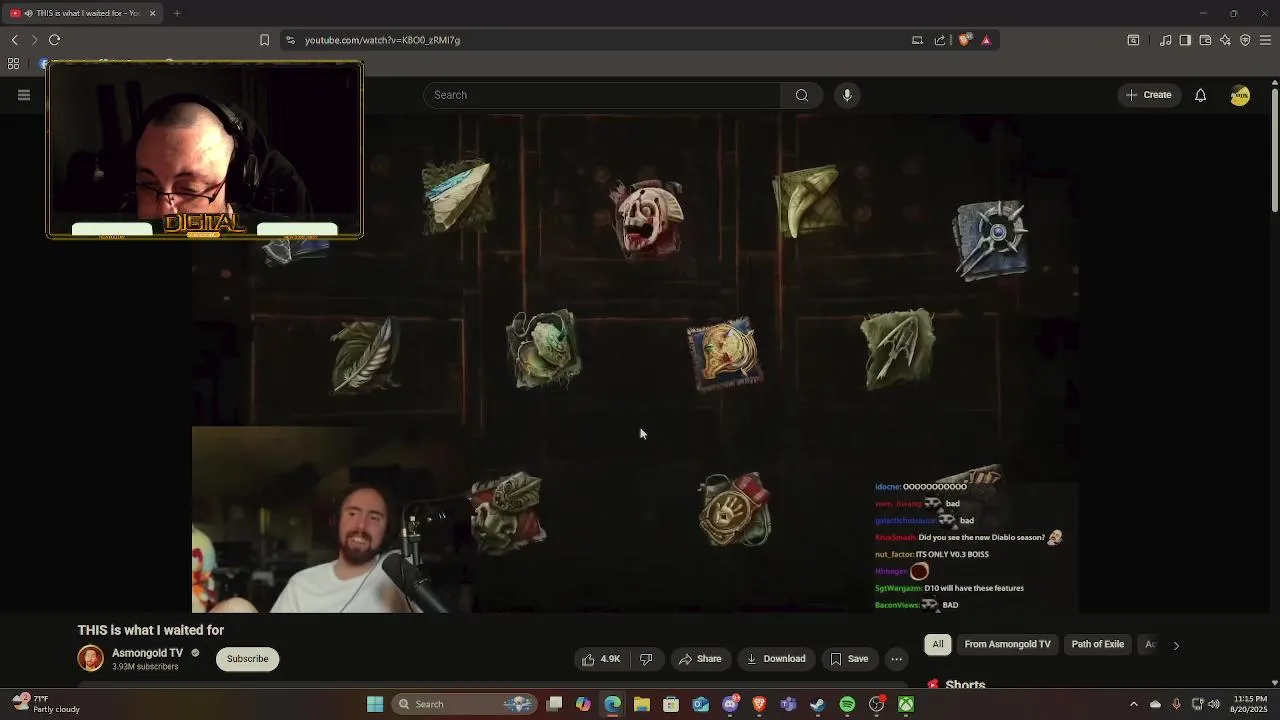Click the address bar URL

click(x=382, y=40)
